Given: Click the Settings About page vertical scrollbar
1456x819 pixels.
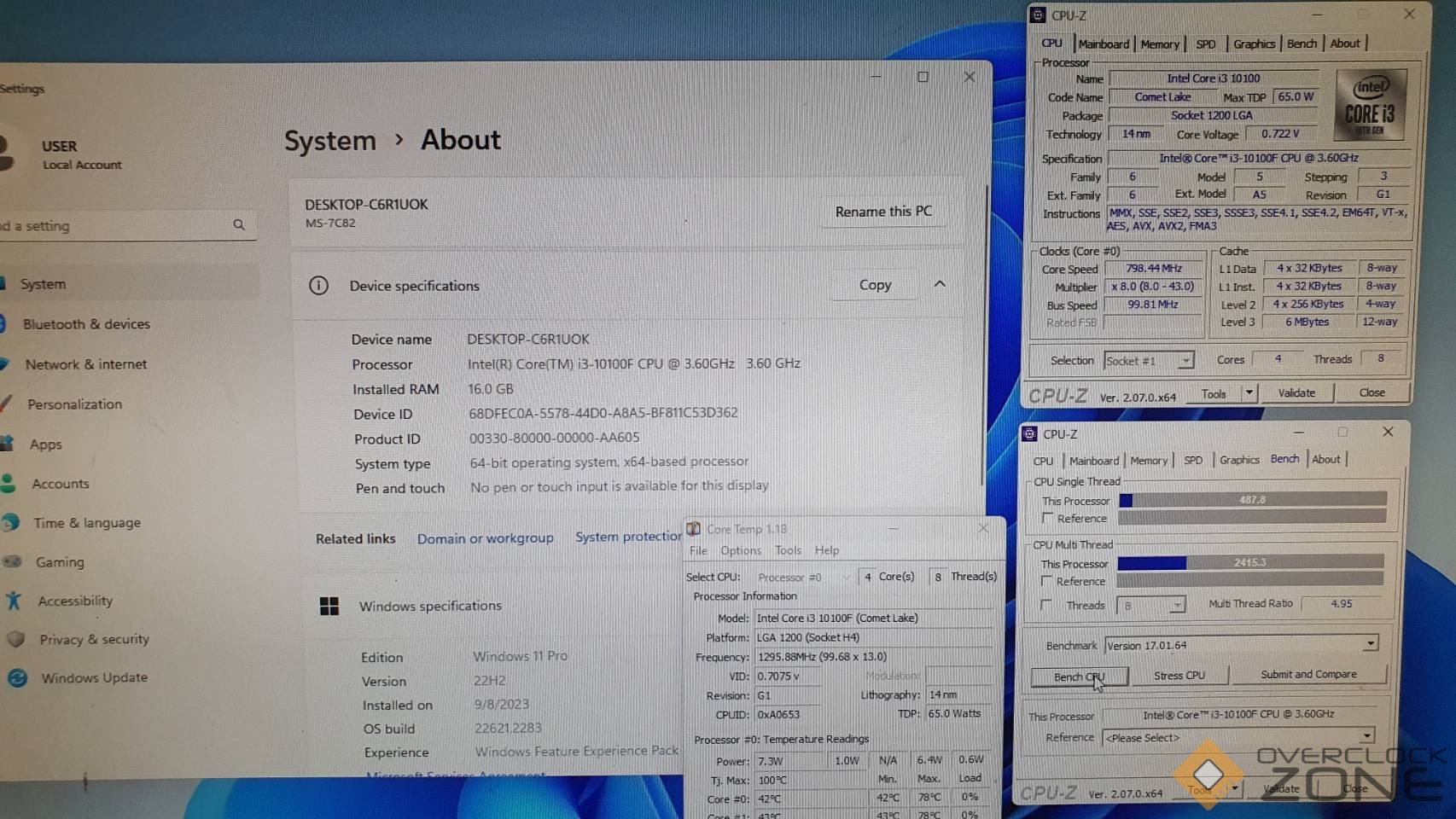Looking at the screenshot, I should 987,341.
